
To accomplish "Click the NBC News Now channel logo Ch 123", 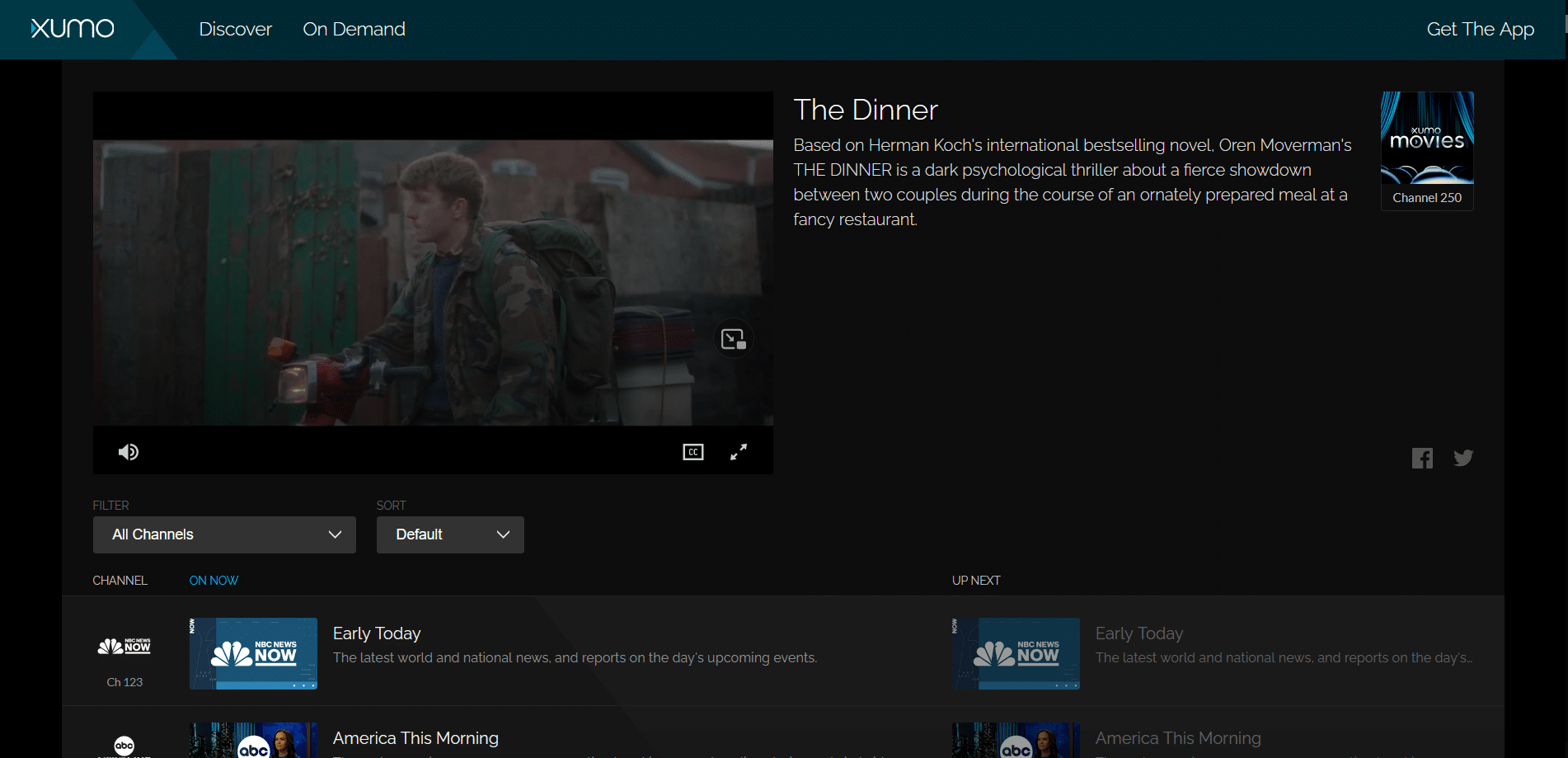I will tap(124, 647).
